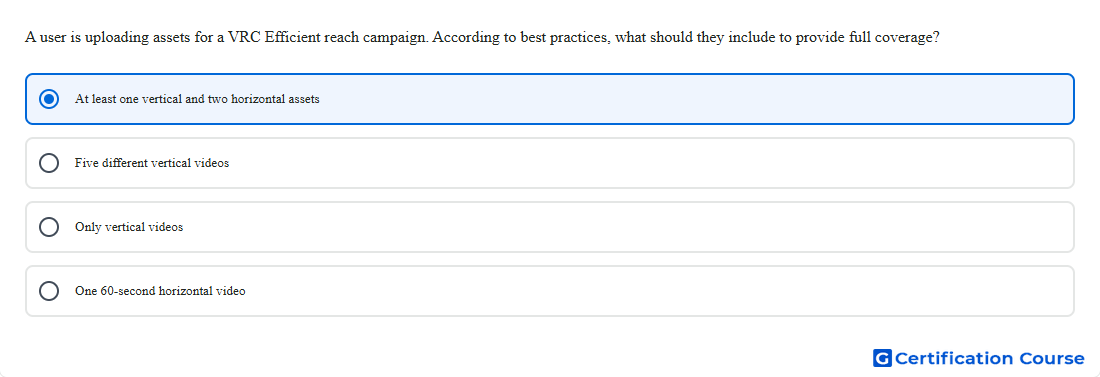Select the 'Five different vertical videos' radio button
The image size is (1100, 377).
(49, 163)
